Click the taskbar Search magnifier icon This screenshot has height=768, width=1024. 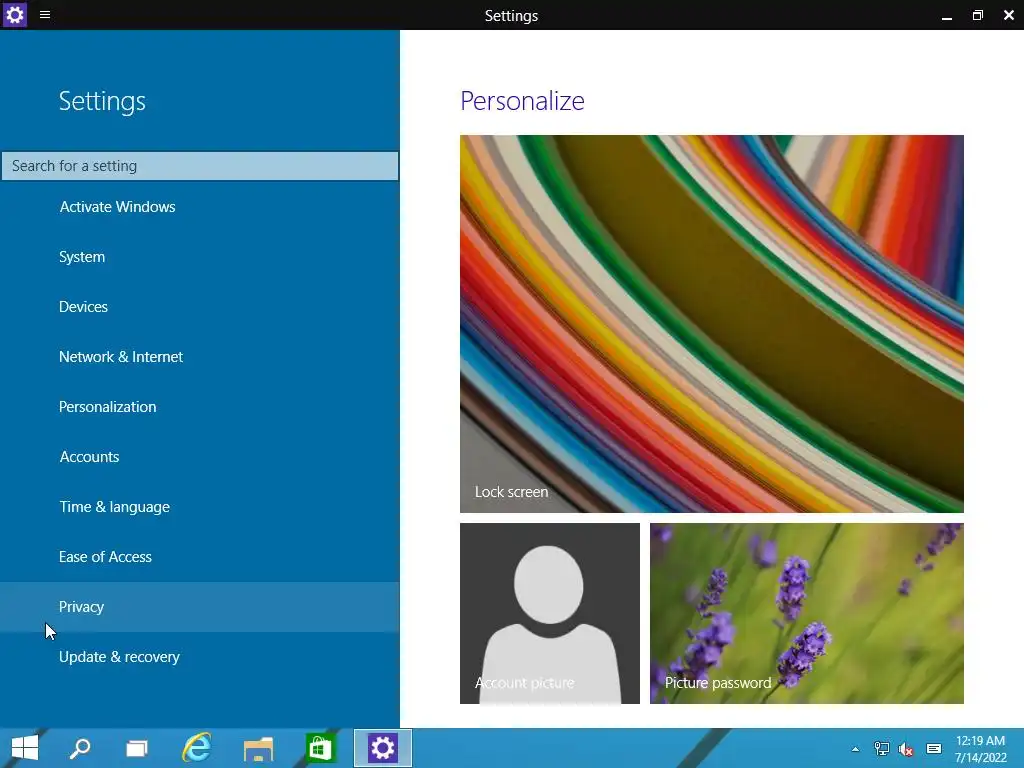coord(80,748)
